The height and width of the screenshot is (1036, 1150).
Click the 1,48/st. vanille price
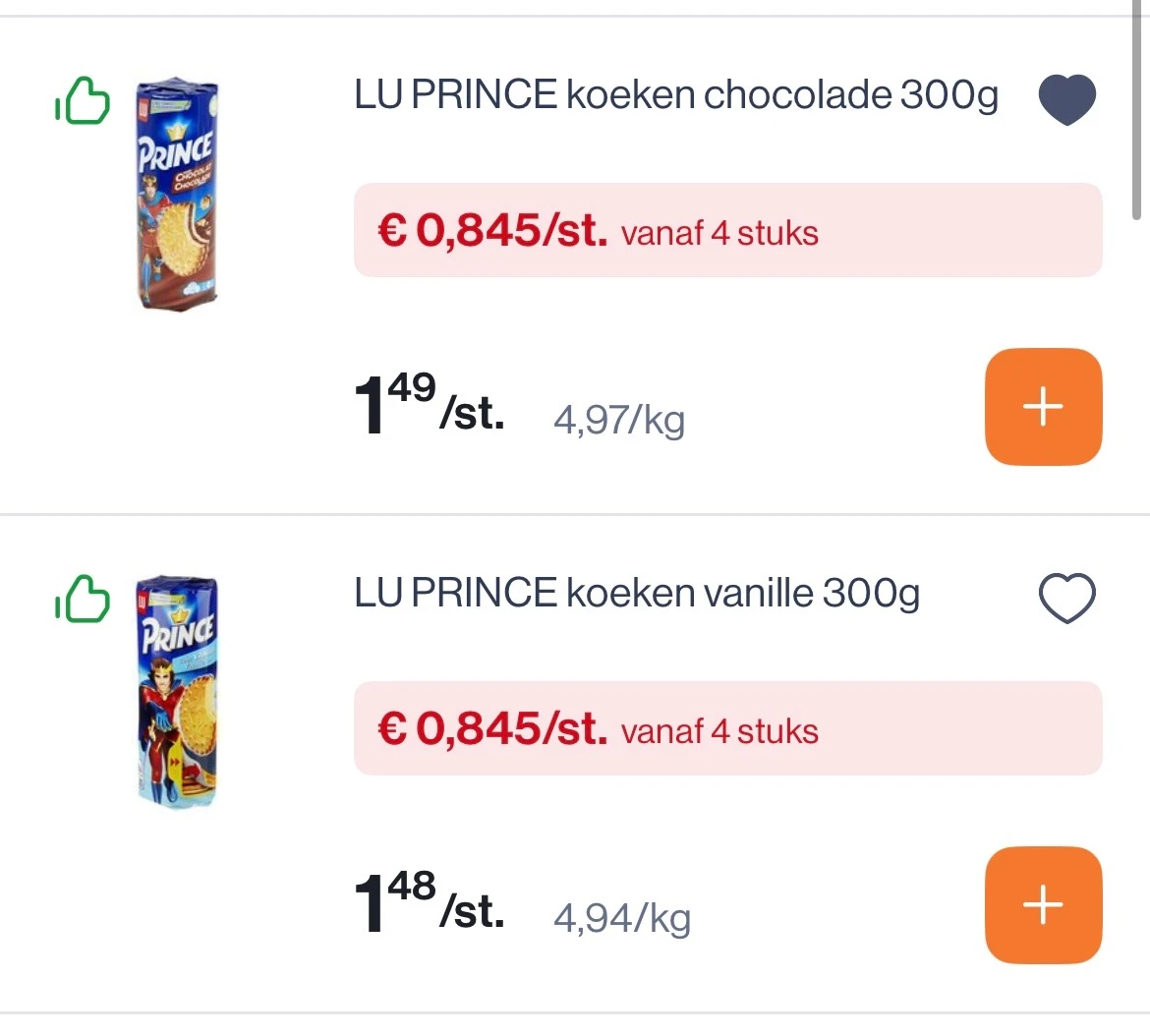429,904
